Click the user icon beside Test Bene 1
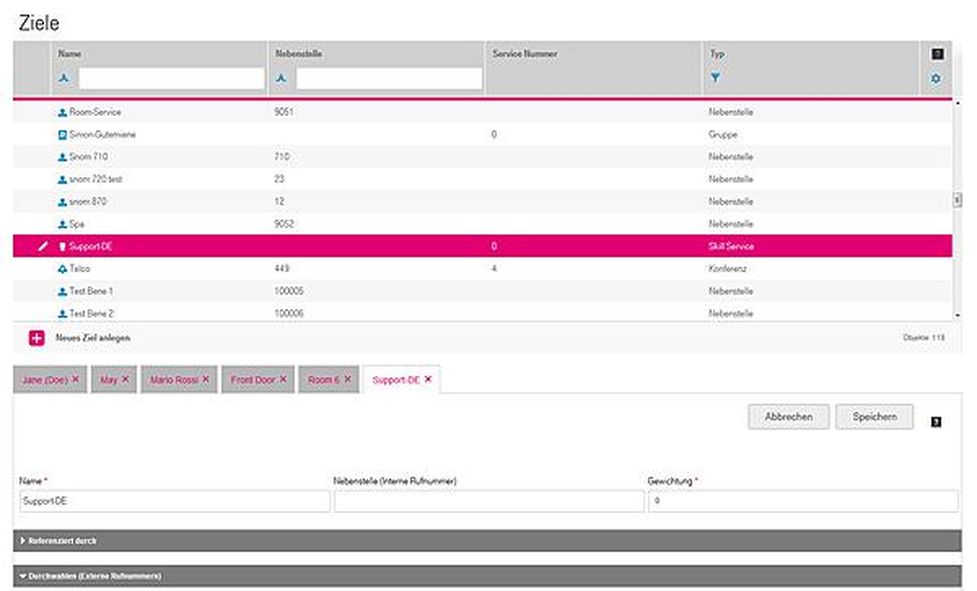 pyautogui.click(x=62, y=292)
